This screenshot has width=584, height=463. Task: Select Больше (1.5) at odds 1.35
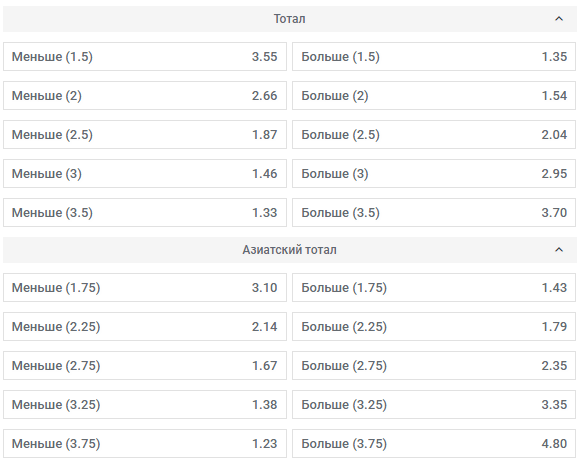pyautogui.click(x=434, y=56)
